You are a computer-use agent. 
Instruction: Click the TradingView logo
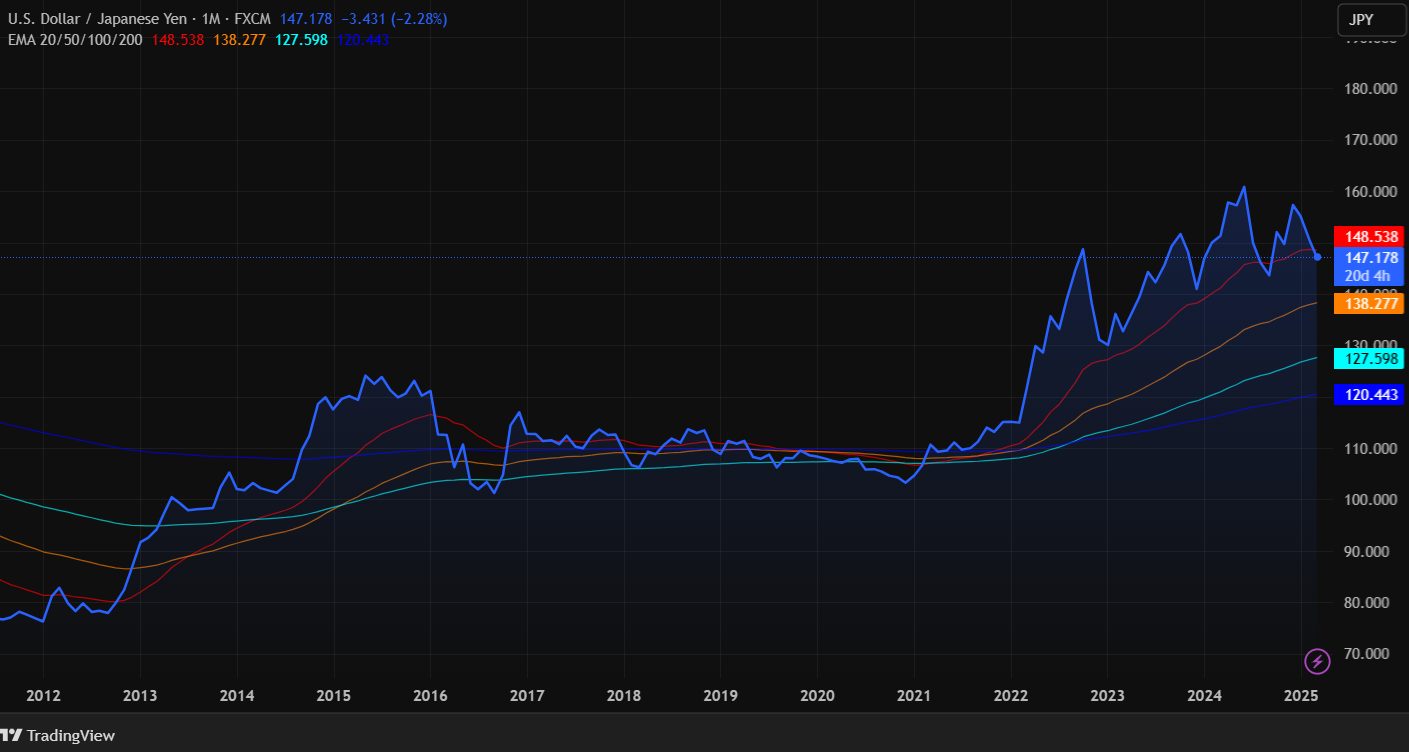58,736
